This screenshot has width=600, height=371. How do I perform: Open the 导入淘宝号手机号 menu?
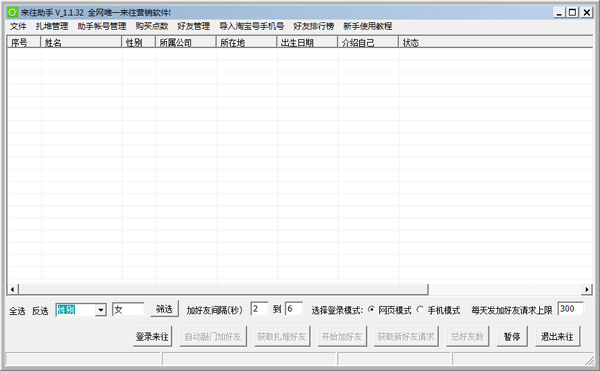251,26
